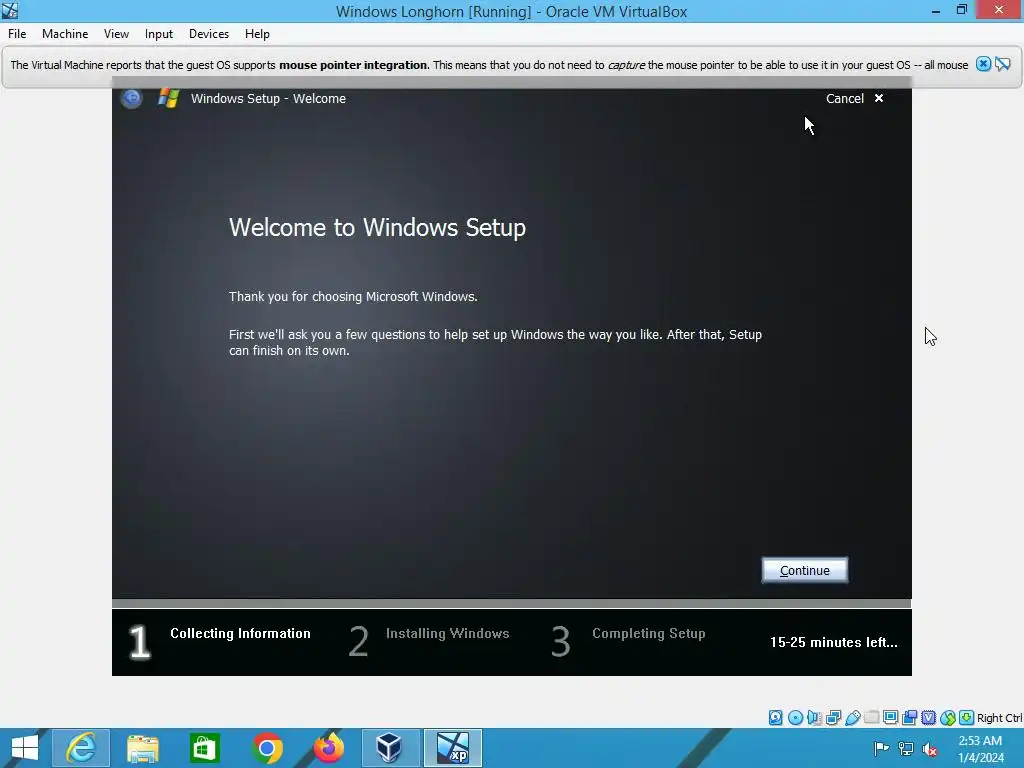
Task: Click the optical disk status icon
Action: [x=795, y=718]
